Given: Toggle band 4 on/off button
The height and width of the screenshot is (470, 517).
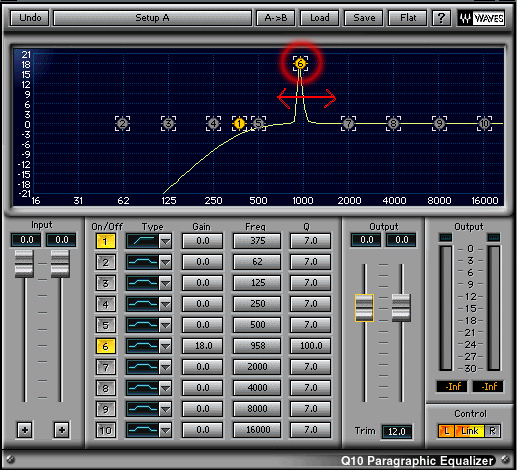Looking at the screenshot, I should [106, 304].
